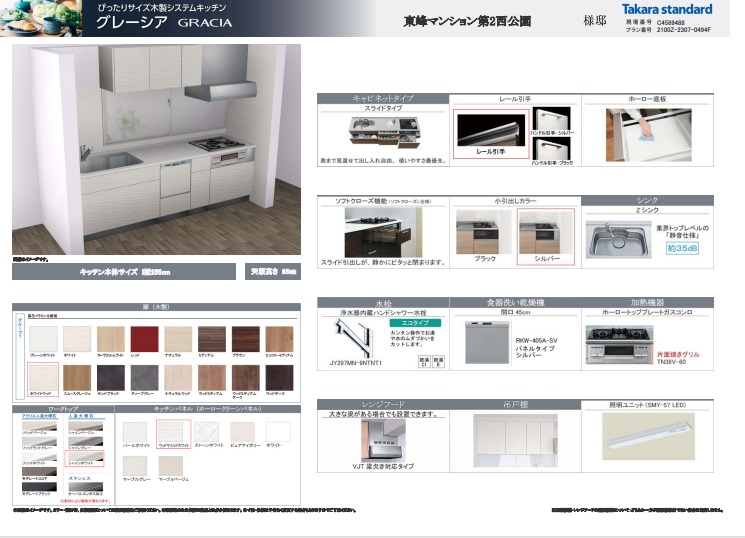Click the Zシンク sink photo

coord(619,239)
